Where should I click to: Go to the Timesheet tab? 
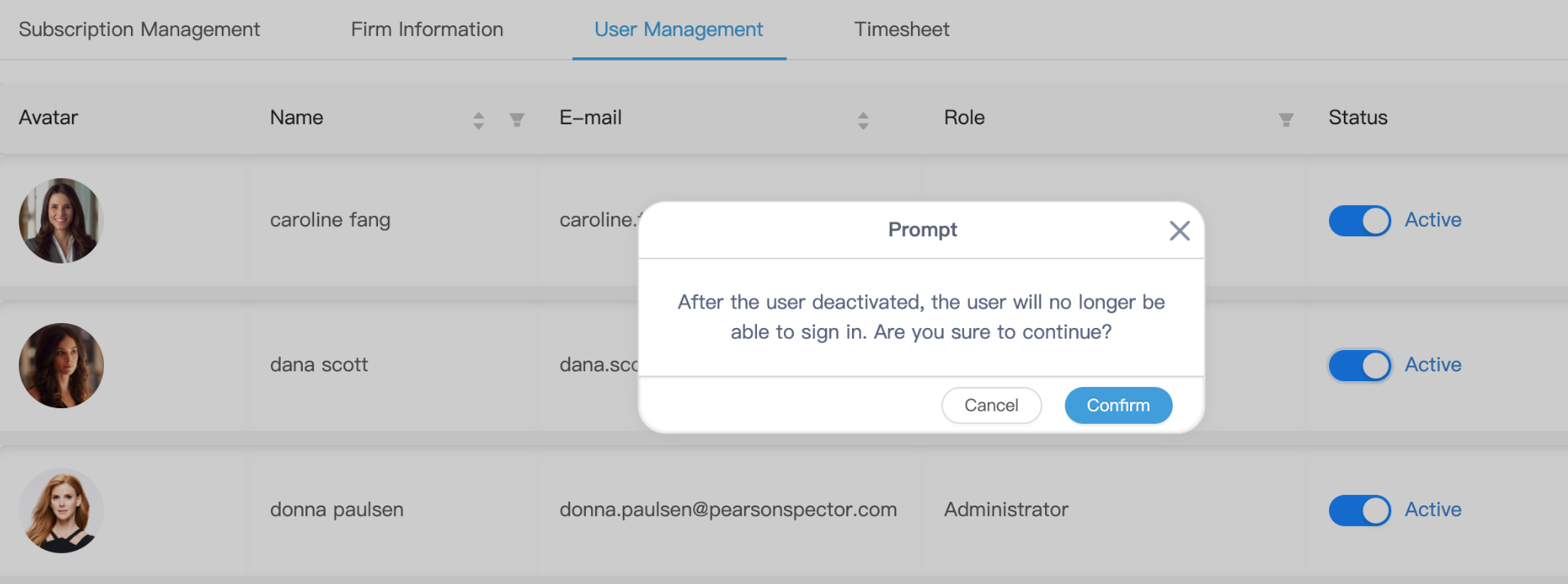click(x=902, y=29)
